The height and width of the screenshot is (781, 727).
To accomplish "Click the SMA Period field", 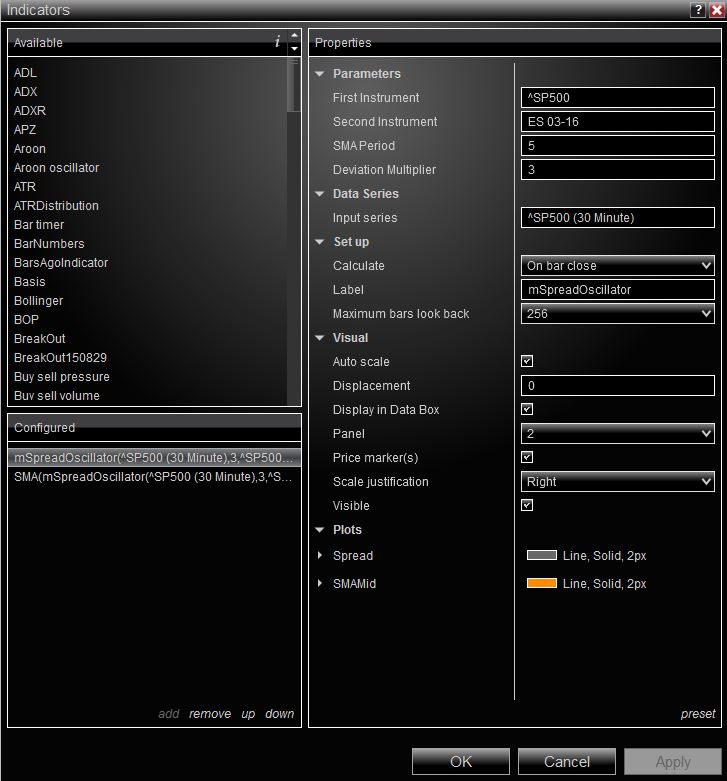I will click(x=617, y=145).
